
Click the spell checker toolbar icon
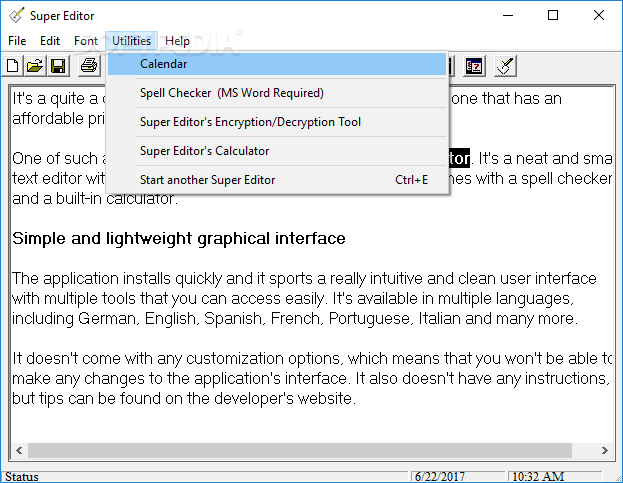tap(505, 66)
